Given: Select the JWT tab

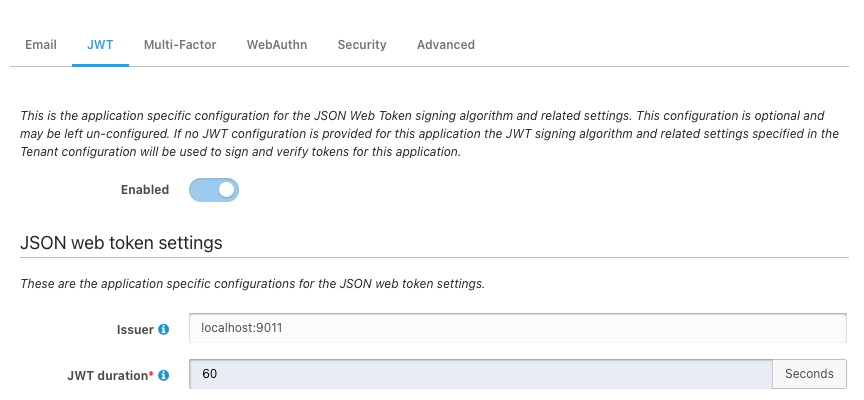Looking at the screenshot, I should 100,45.
